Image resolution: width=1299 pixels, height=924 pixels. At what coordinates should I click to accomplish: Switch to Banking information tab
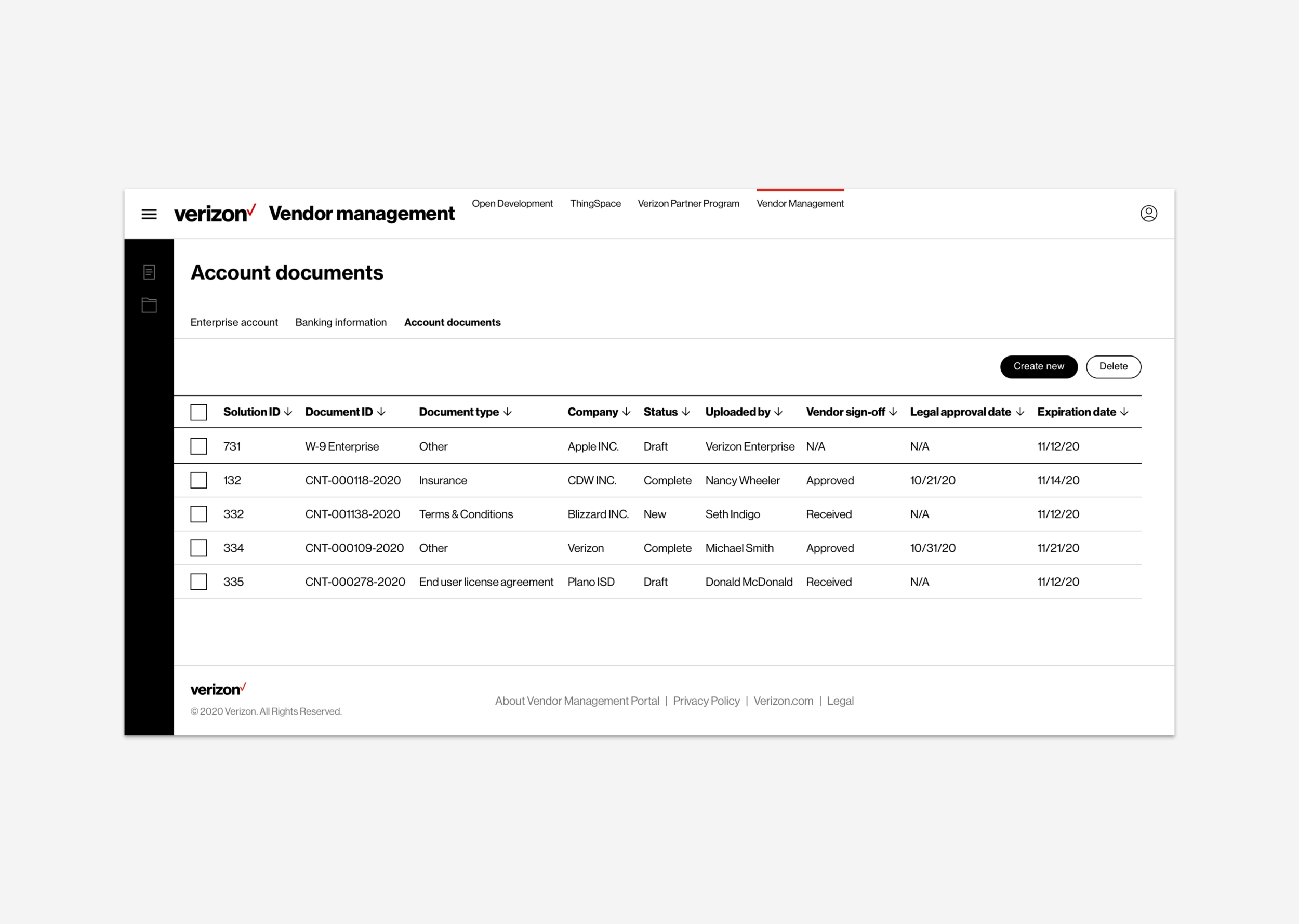click(341, 322)
